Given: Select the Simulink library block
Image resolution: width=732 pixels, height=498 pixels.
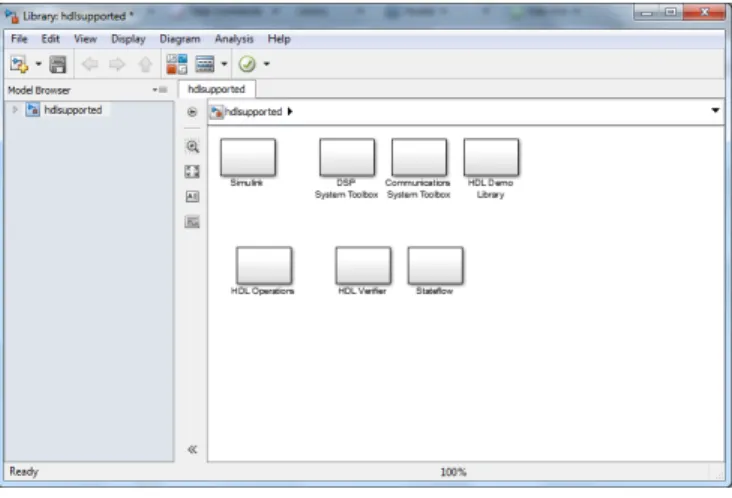Looking at the screenshot, I should (248, 157).
